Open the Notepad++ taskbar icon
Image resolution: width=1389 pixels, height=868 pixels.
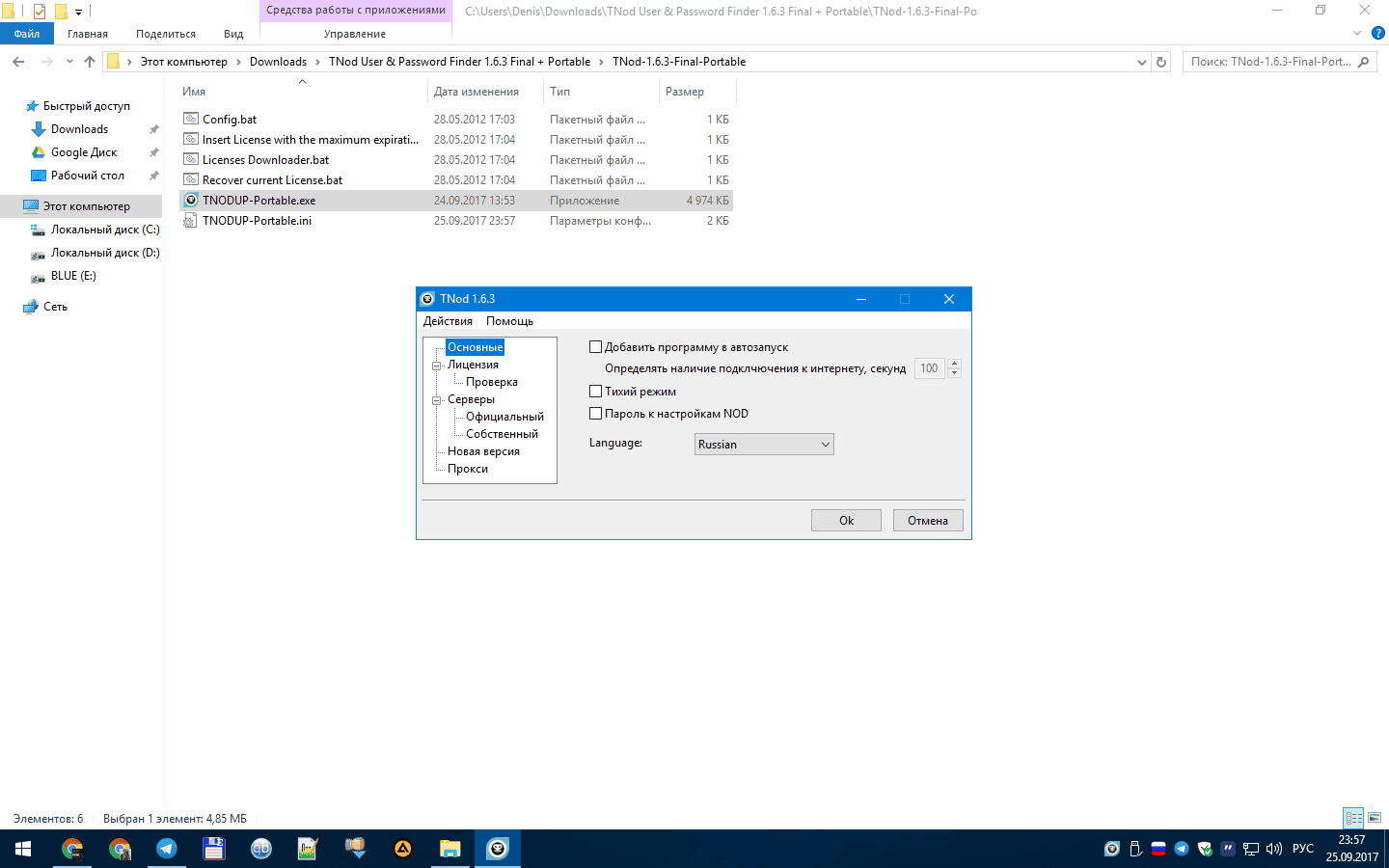(309, 849)
